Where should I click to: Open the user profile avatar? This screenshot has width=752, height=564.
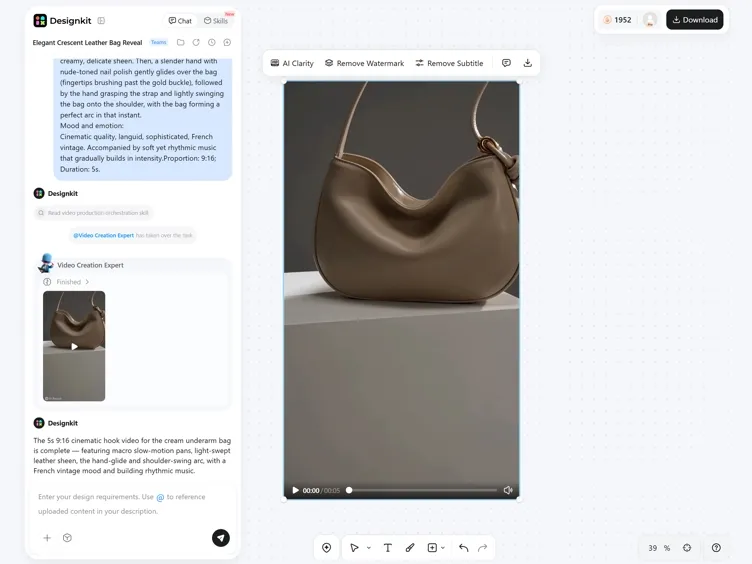pos(650,20)
